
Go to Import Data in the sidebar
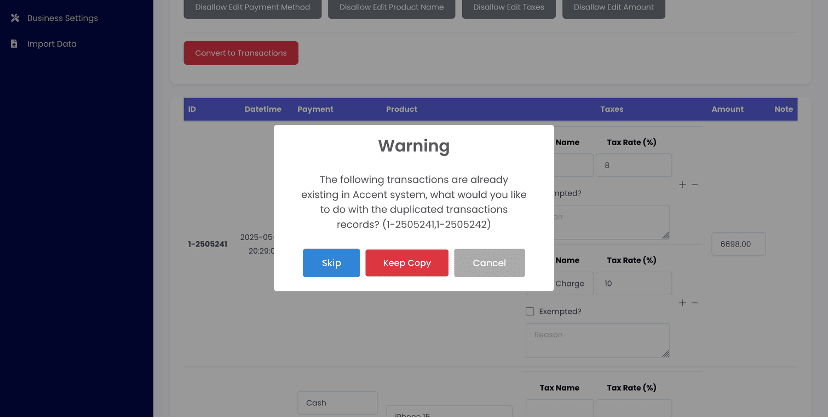pyautogui.click(x=52, y=44)
